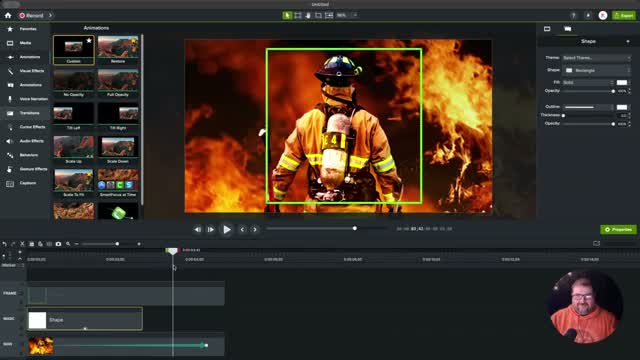The image size is (640, 360).
Task: Open the Behaviors panel
Action: (24, 155)
